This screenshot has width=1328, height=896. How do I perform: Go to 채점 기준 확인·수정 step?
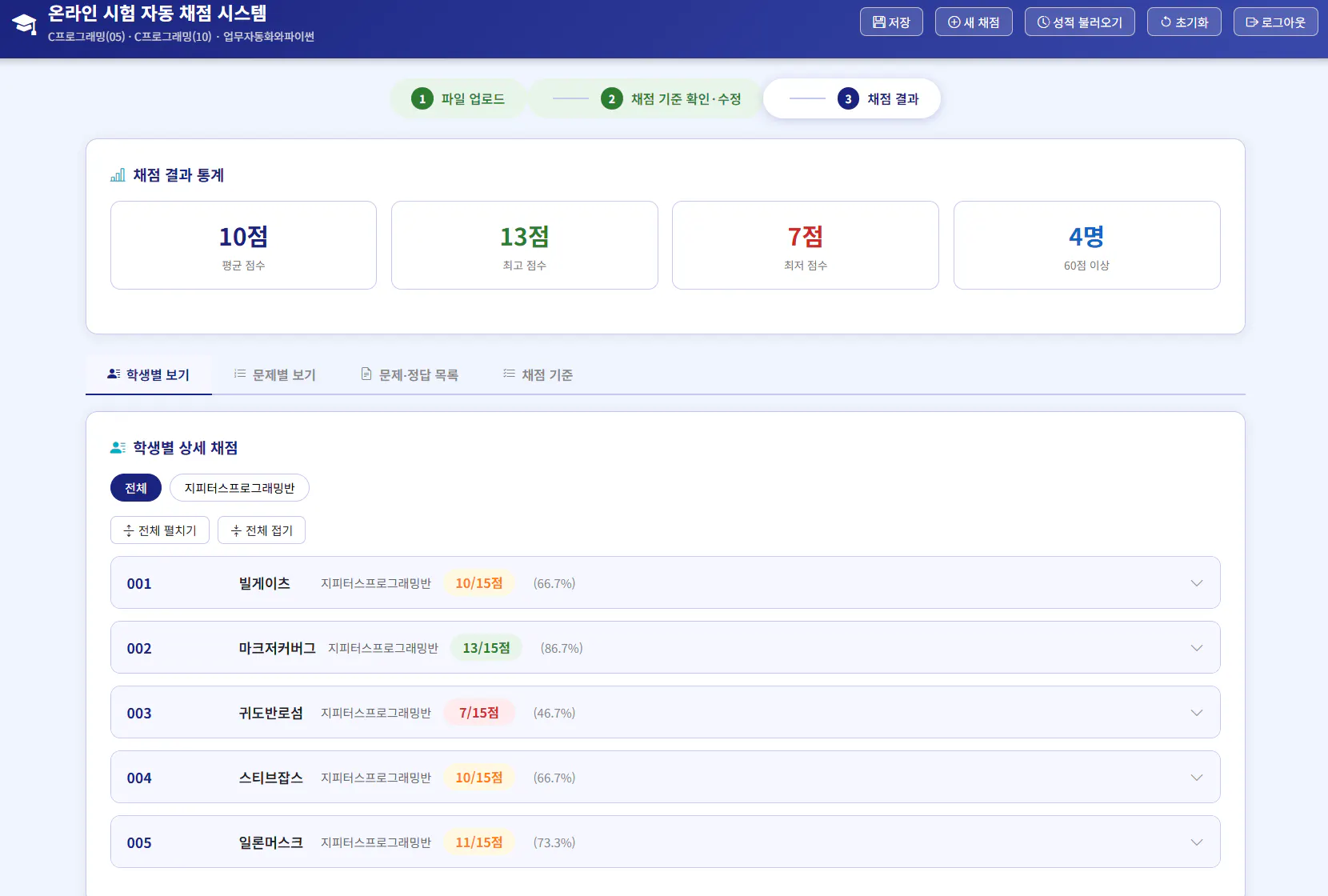coord(646,98)
